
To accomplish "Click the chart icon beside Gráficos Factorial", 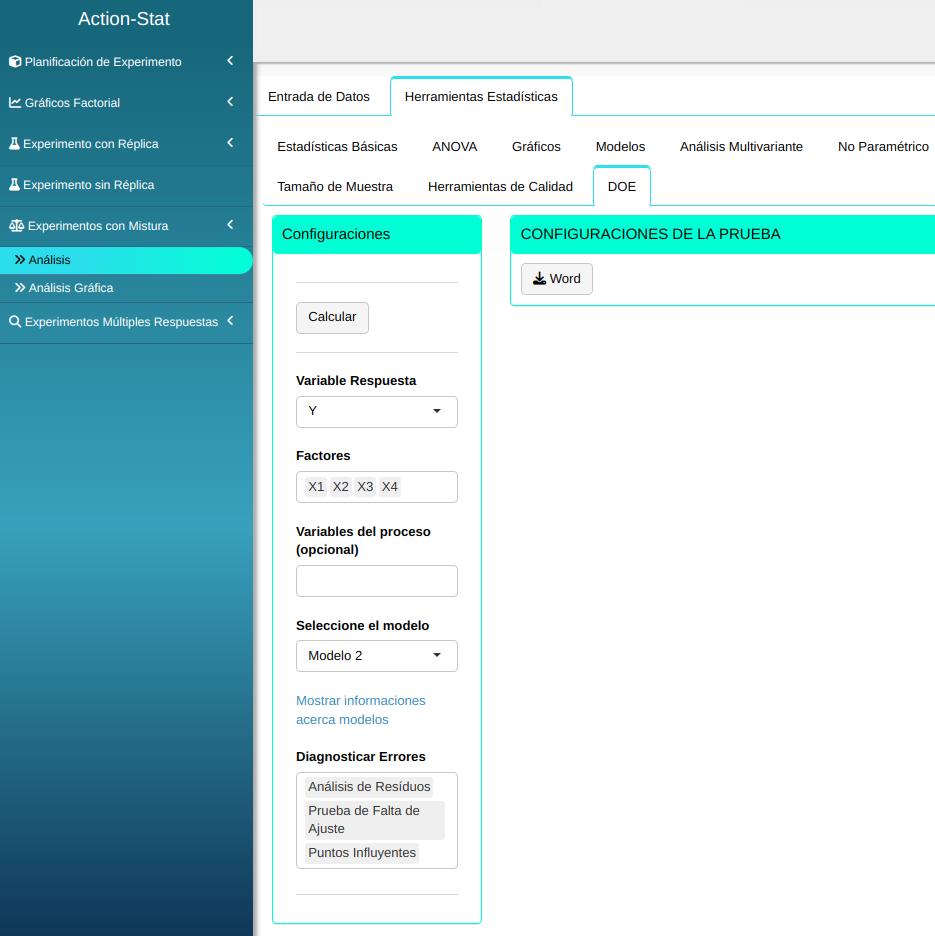I will point(15,103).
